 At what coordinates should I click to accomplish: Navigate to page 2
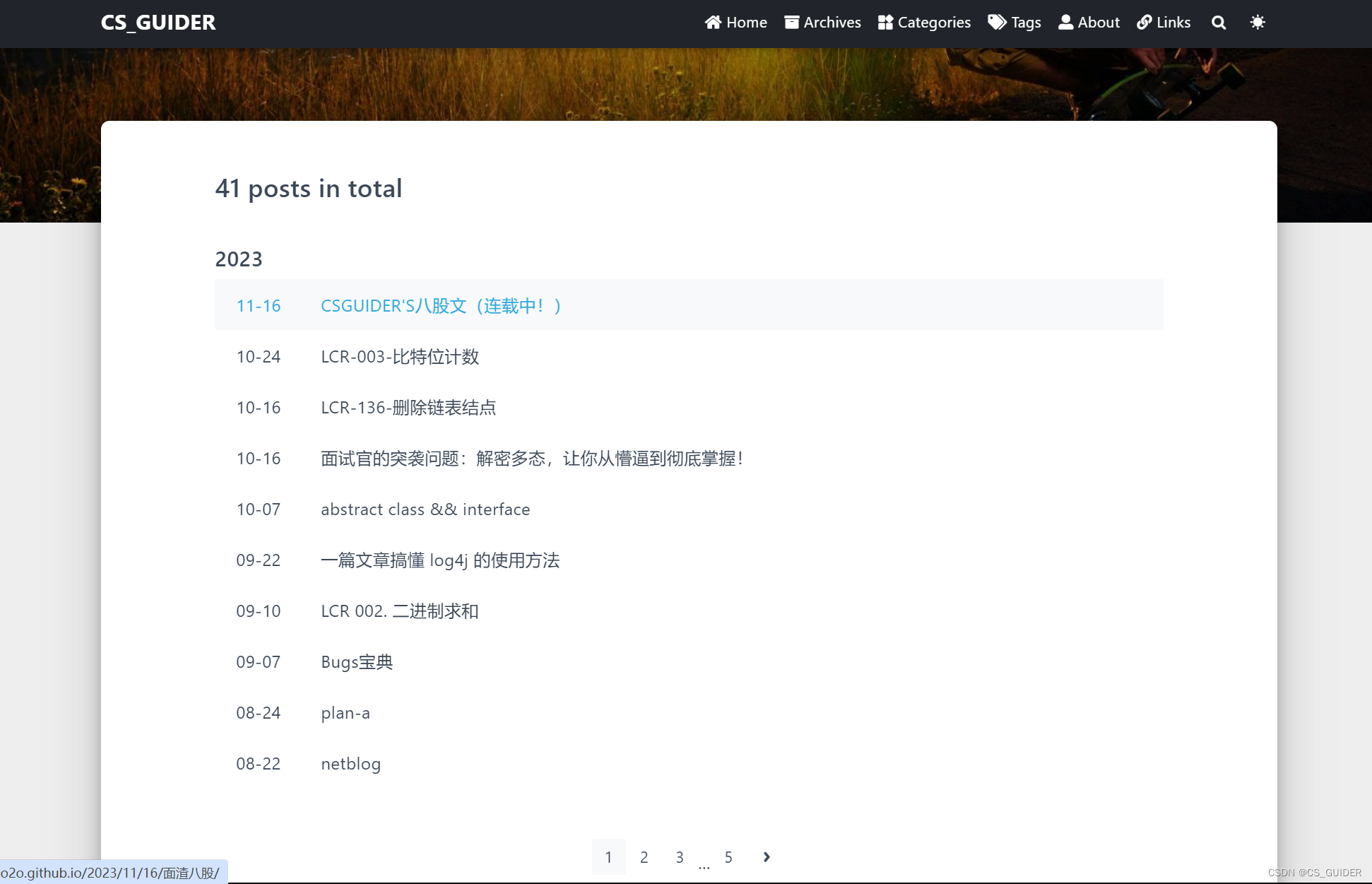(644, 857)
